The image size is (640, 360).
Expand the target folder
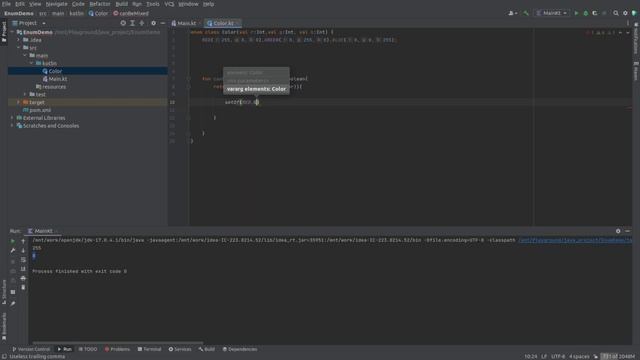click(x=19, y=102)
